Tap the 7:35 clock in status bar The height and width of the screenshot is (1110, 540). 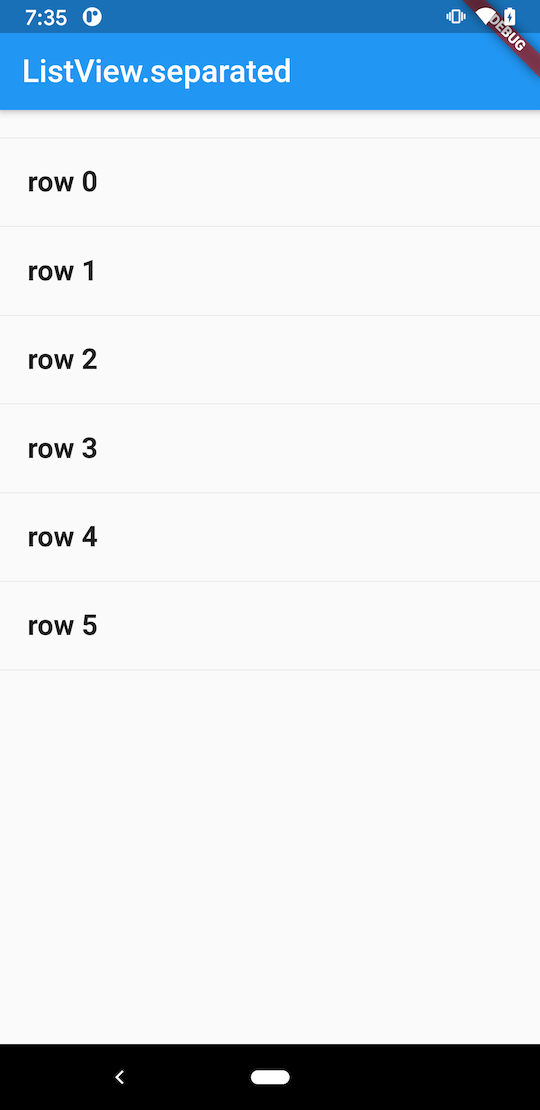[x=46, y=18]
